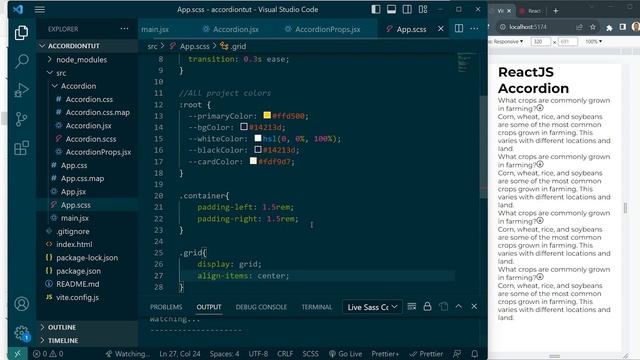Open App.jsx in the explorer
This screenshot has height=360, width=640.
pos(73,192)
